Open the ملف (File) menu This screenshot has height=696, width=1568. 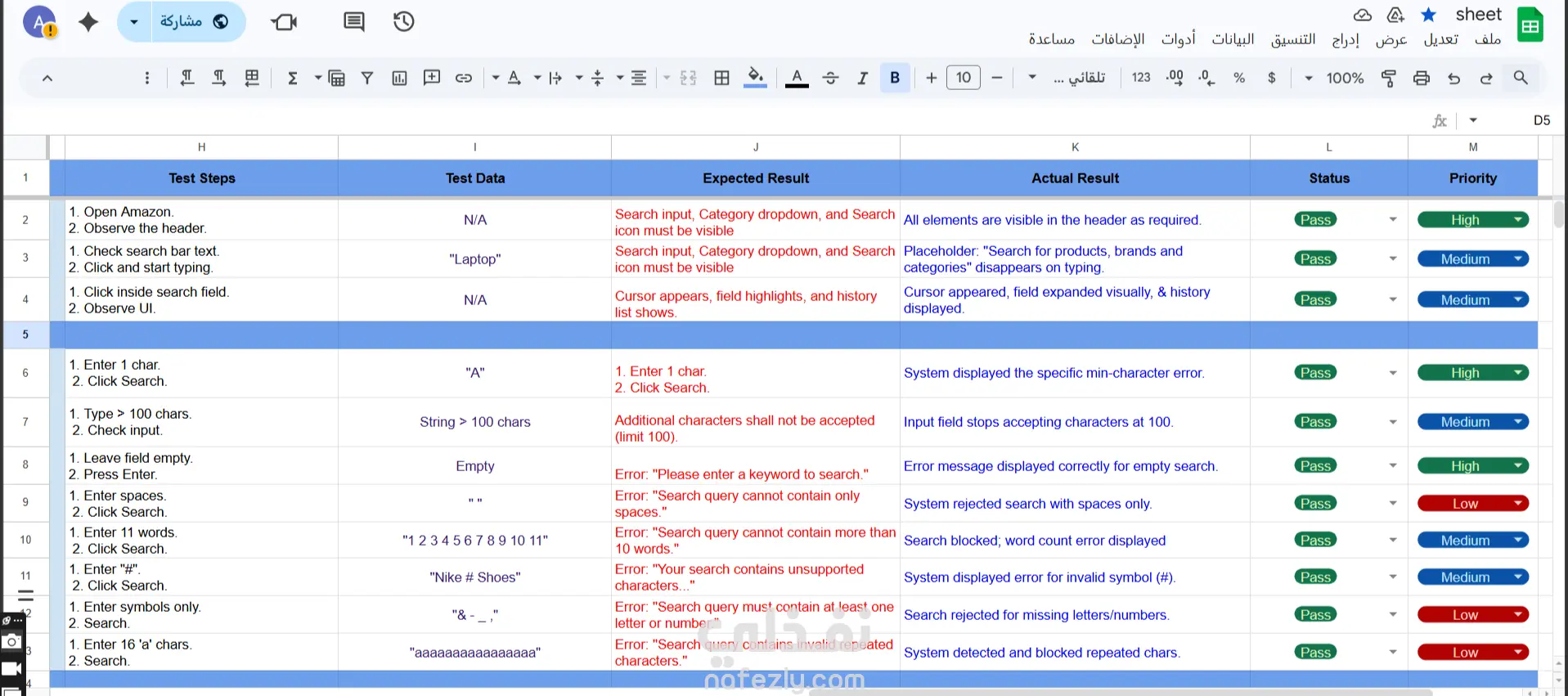(1487, 39)
